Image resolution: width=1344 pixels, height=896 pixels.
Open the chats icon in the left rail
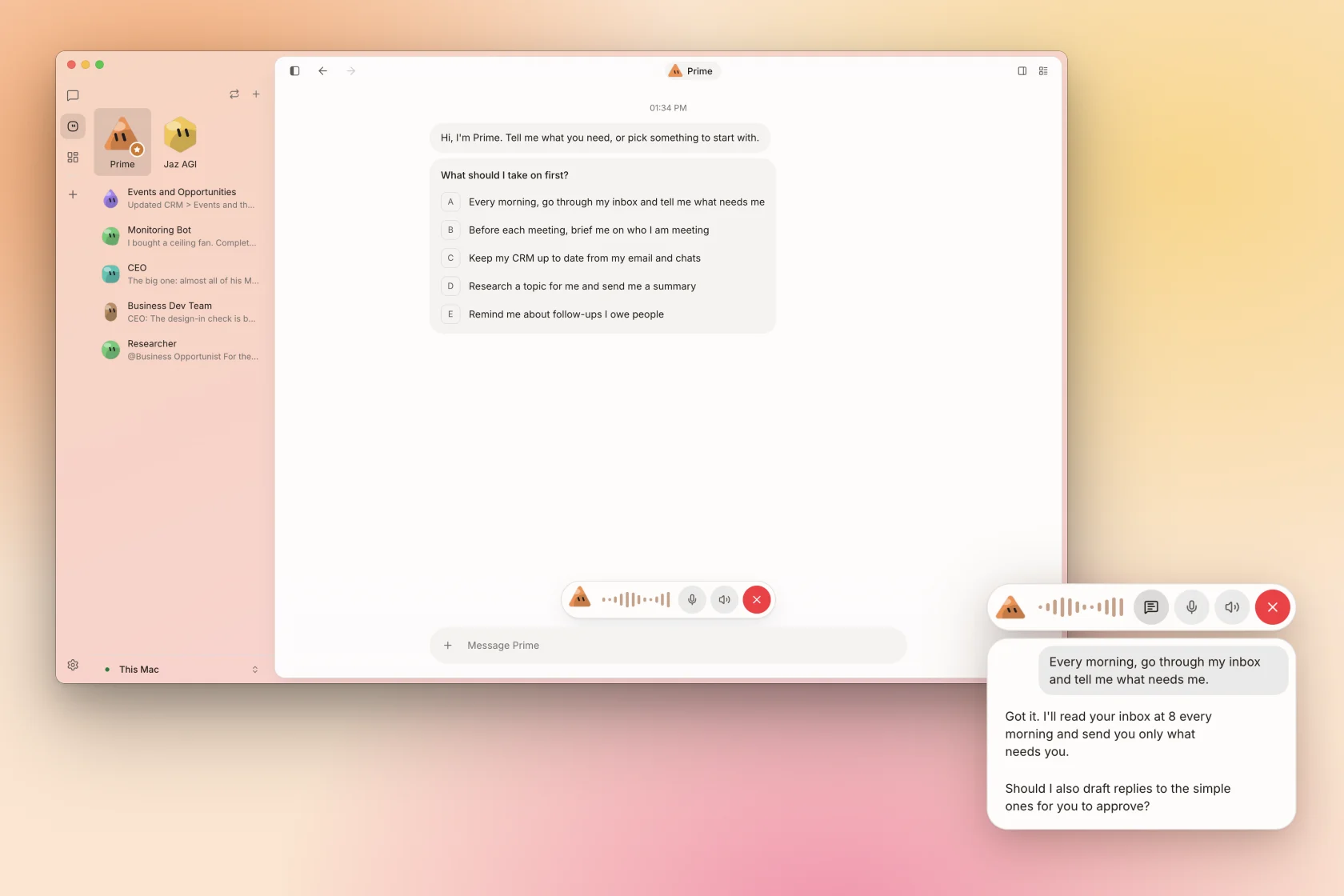coord(73,95)
